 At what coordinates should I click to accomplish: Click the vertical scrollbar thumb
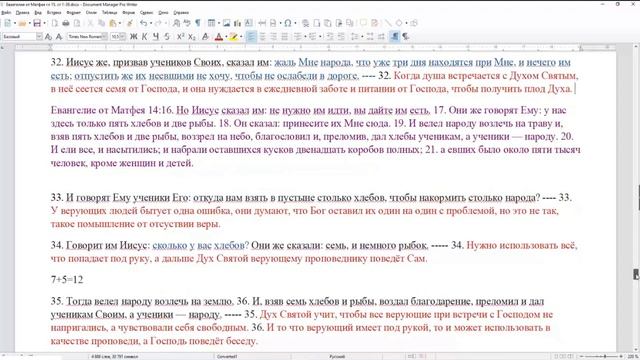pyautogui.click(x=636, y=274)
